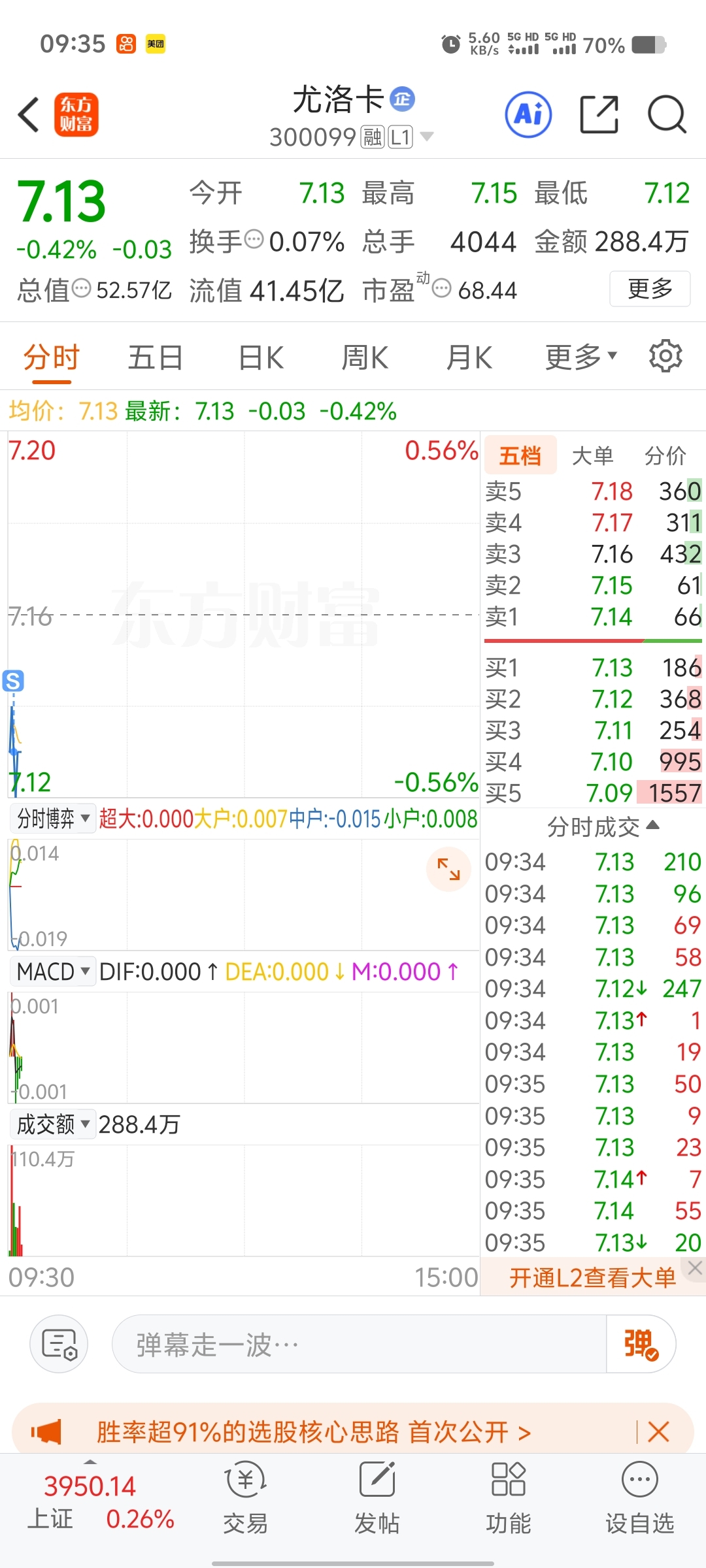This screenshot has height=1568, width=706.
Task: Open the 成交额 indicator dropdown
Action: (x=53, y=1124)
